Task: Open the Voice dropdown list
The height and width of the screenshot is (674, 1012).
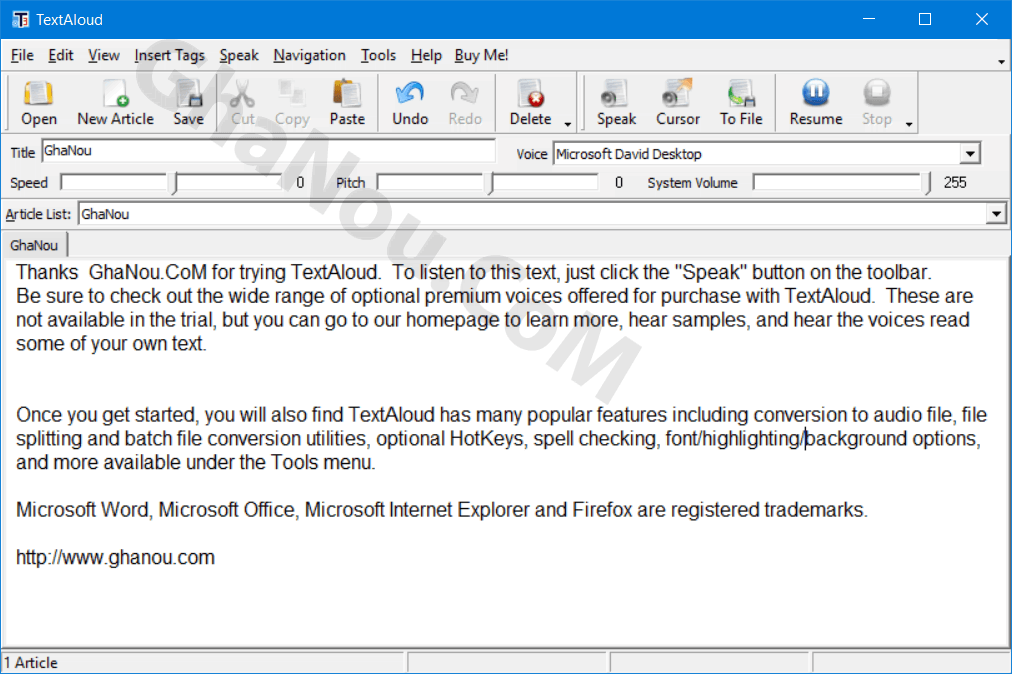Action: pyautogui.click(x=970, y=154)
